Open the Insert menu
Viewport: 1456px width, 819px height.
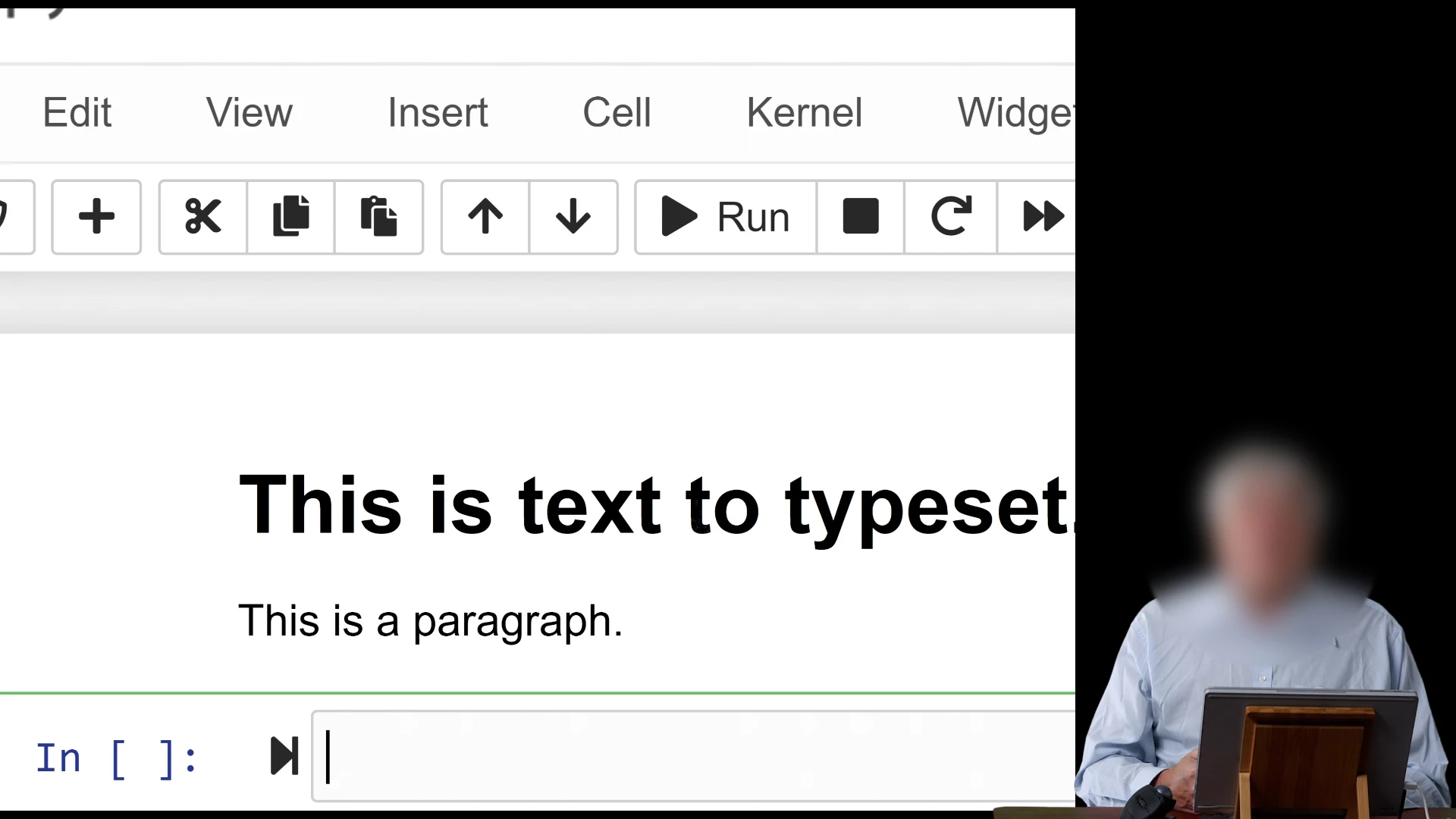point(438,113)
